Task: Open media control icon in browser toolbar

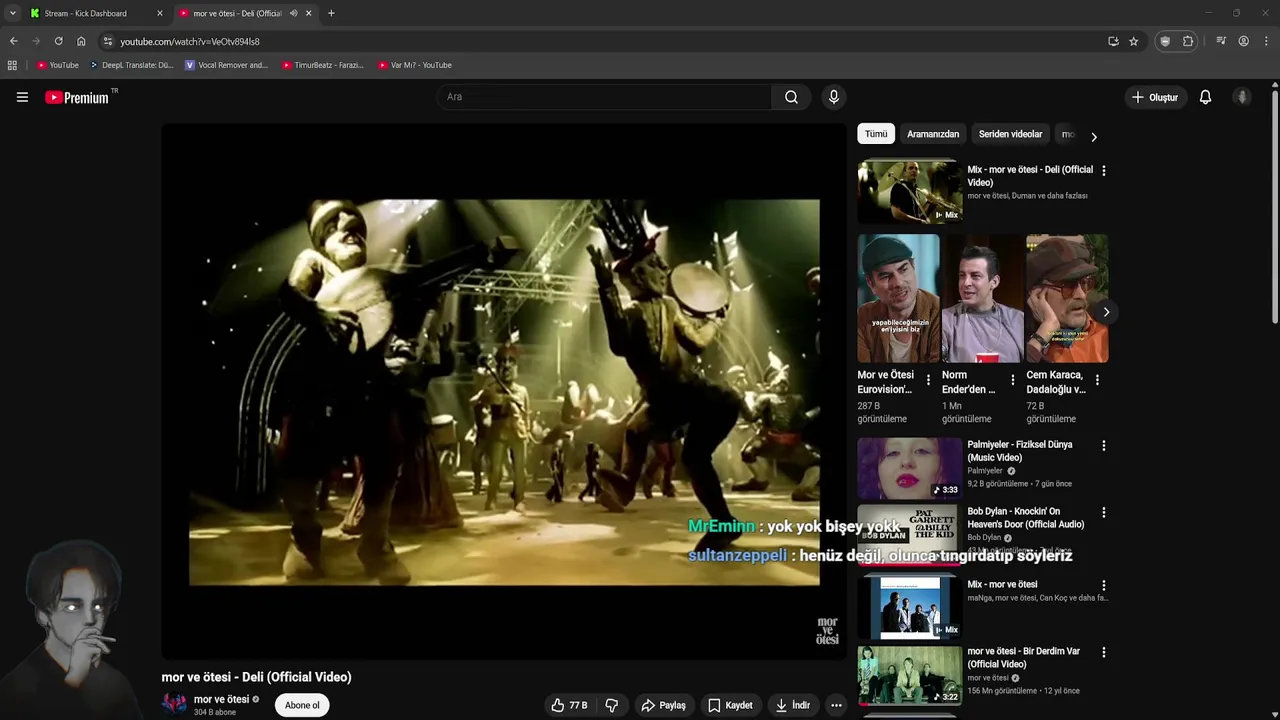Action: tap(1221, 41)
